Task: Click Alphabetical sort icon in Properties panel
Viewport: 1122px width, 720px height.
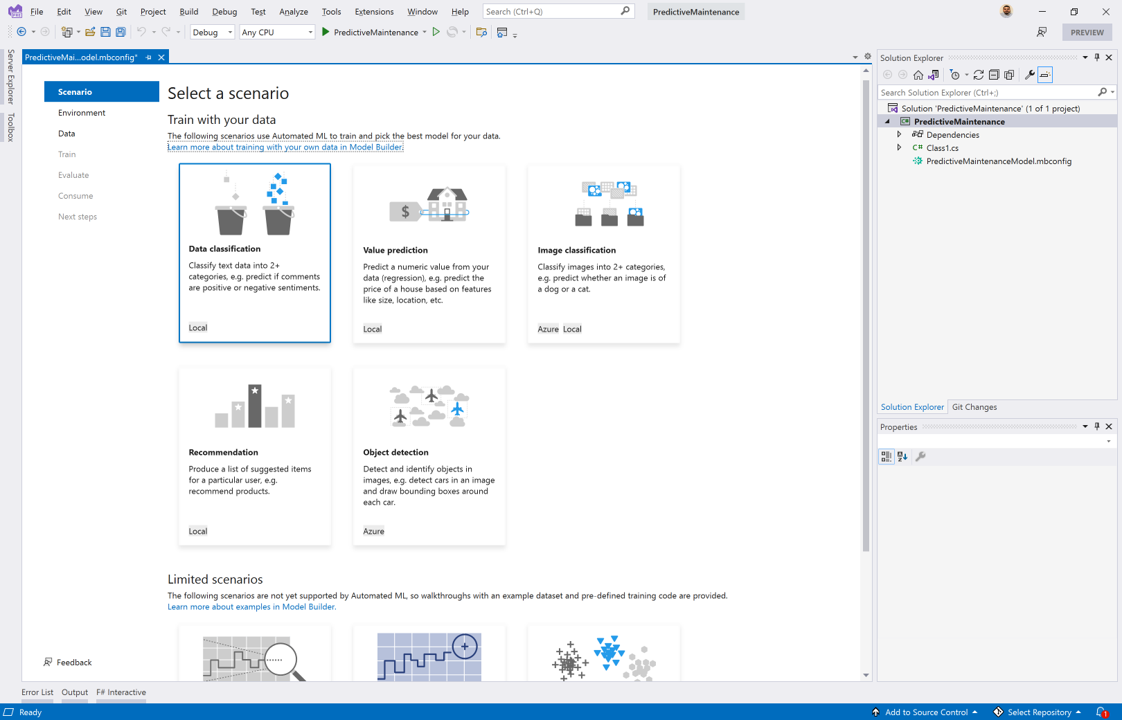Action: [902, 457]
